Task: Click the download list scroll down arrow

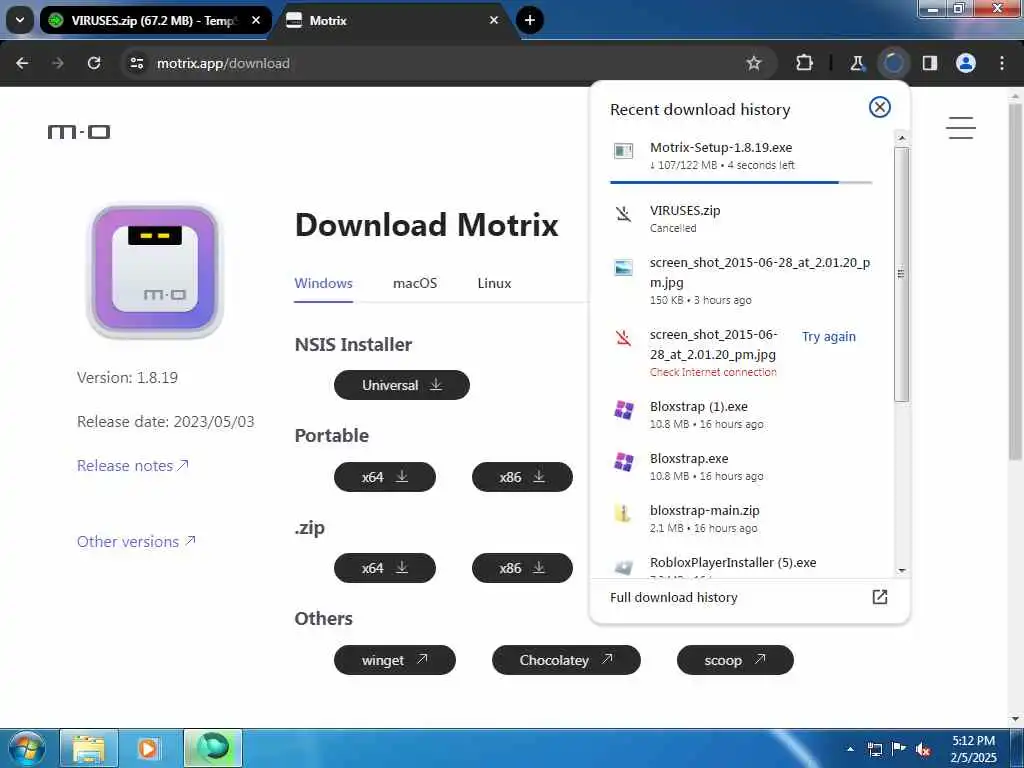Action: click(x=901, y=570)
